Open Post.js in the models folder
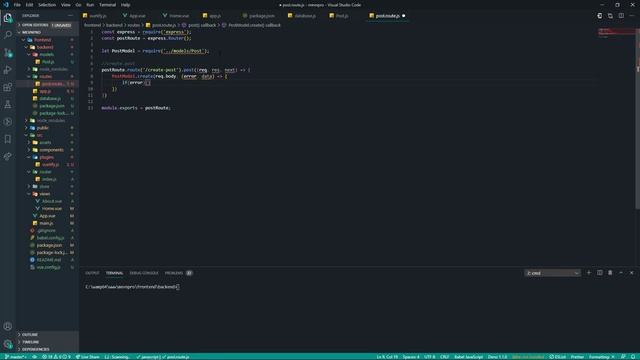Image resolution: width=640 pixels, height=360 pixels. 48,62
